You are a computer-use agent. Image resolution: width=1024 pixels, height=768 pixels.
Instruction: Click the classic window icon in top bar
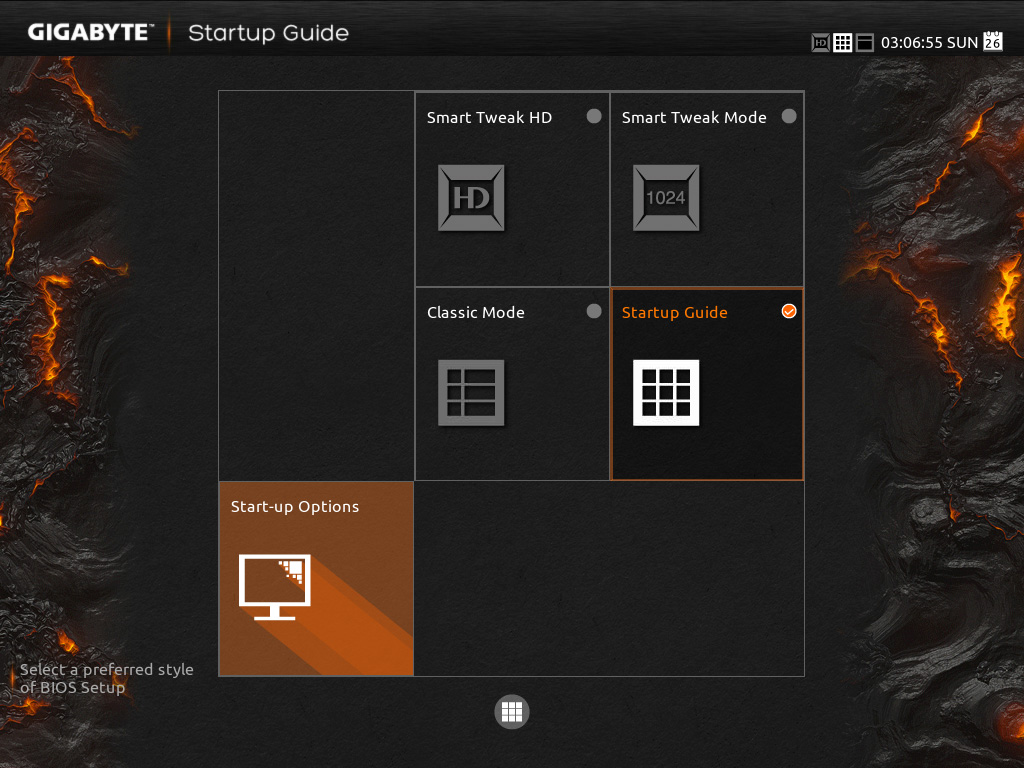(865, 43)
